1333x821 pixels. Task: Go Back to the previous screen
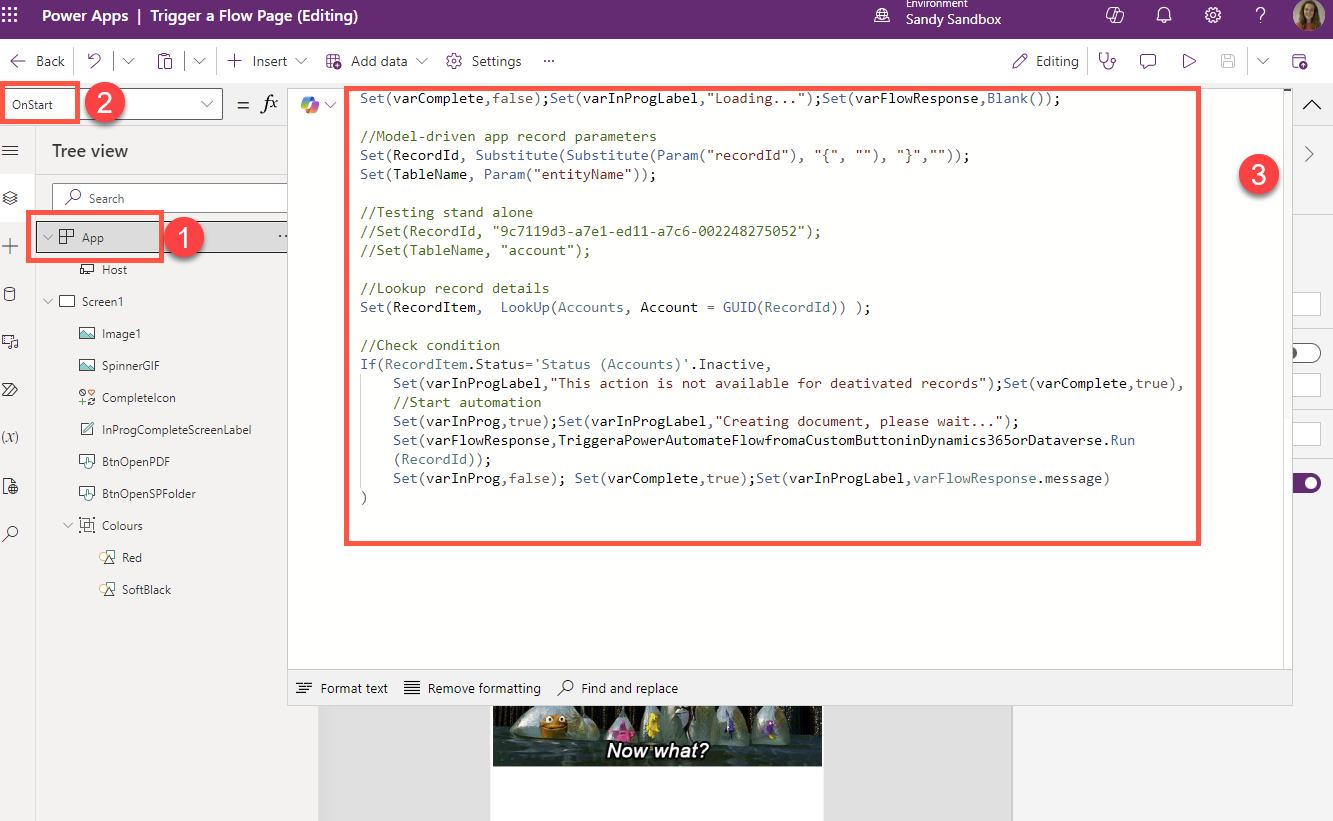[37, 61]
